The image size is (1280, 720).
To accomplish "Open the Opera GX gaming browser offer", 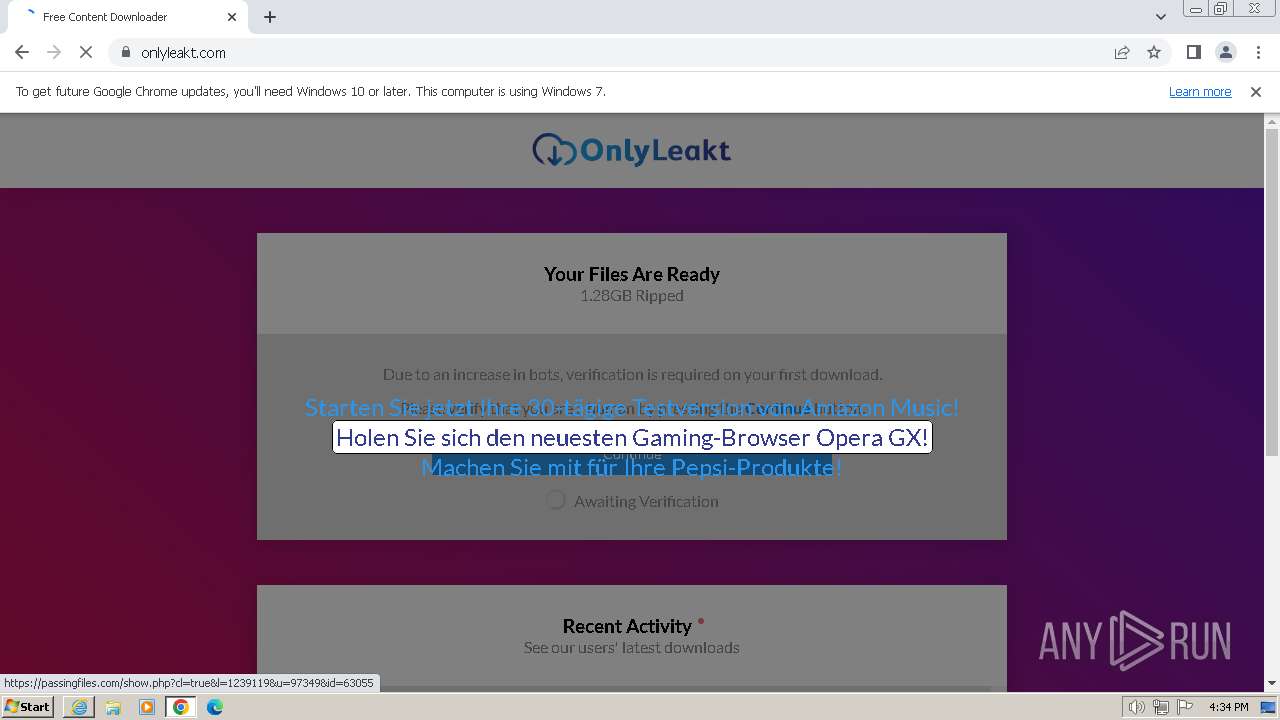I will [632, 437].
